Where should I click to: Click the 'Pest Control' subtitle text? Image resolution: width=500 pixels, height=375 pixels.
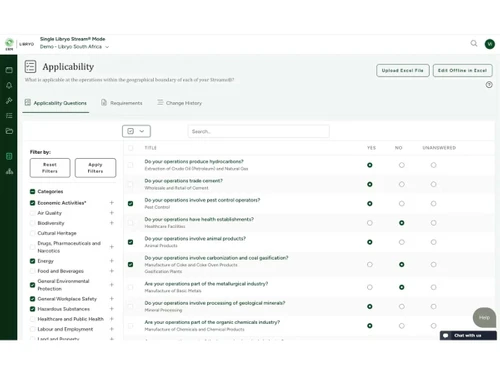coord(157,207)
